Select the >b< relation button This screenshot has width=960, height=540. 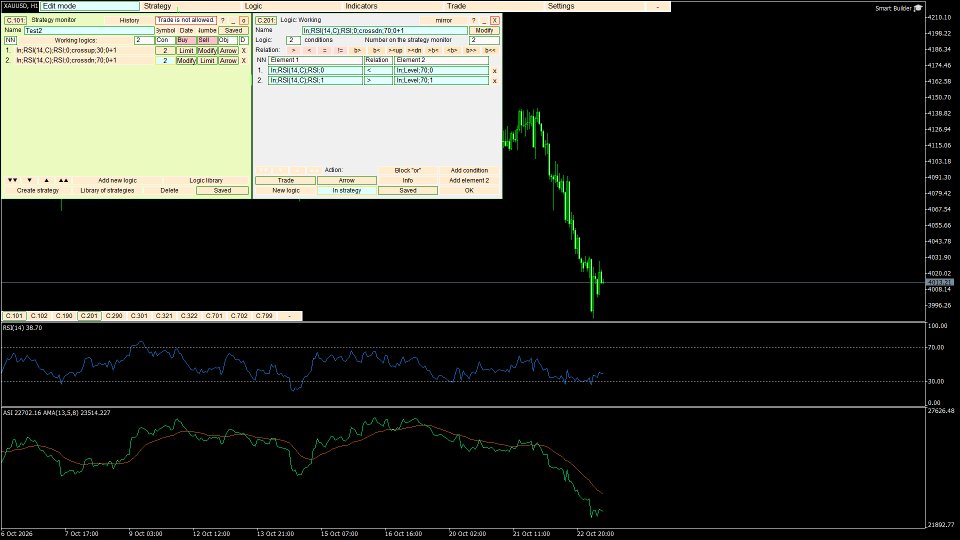433,50
